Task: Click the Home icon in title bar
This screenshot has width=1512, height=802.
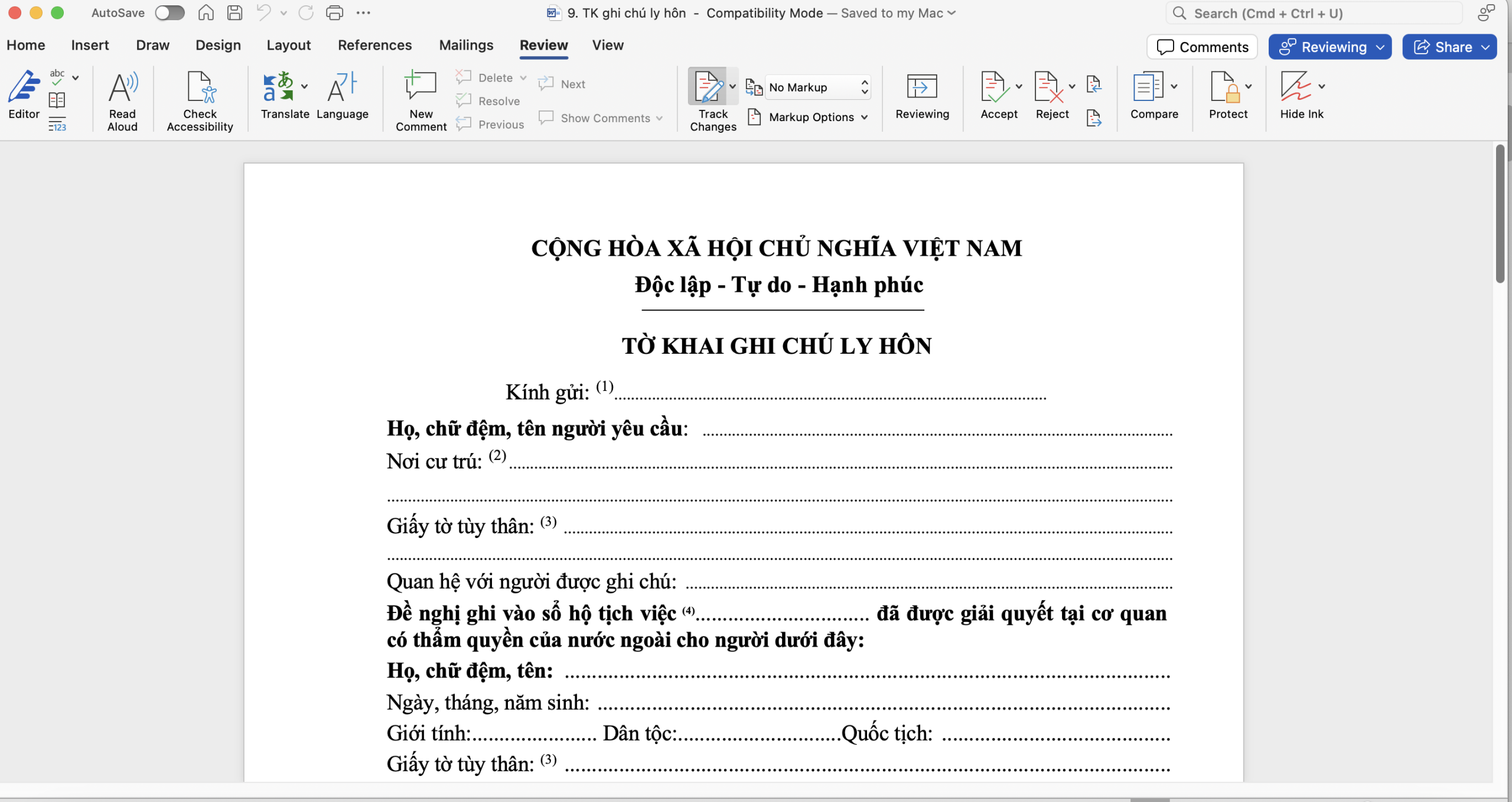Action: pos(206,12)
